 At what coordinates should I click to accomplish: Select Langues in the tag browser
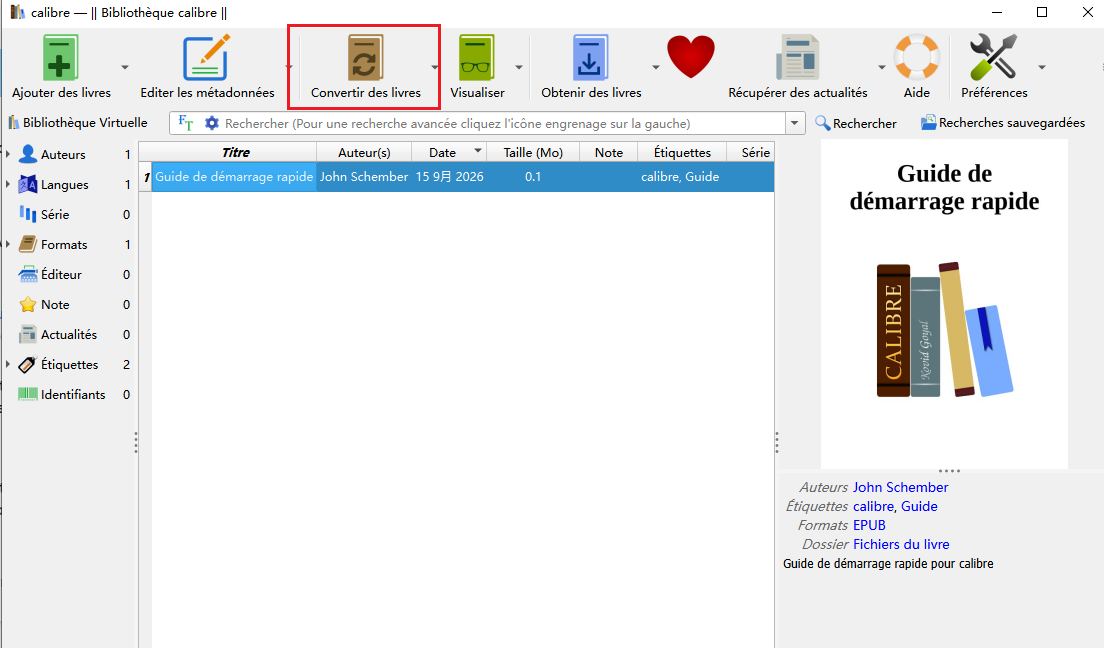pos(64,185)
